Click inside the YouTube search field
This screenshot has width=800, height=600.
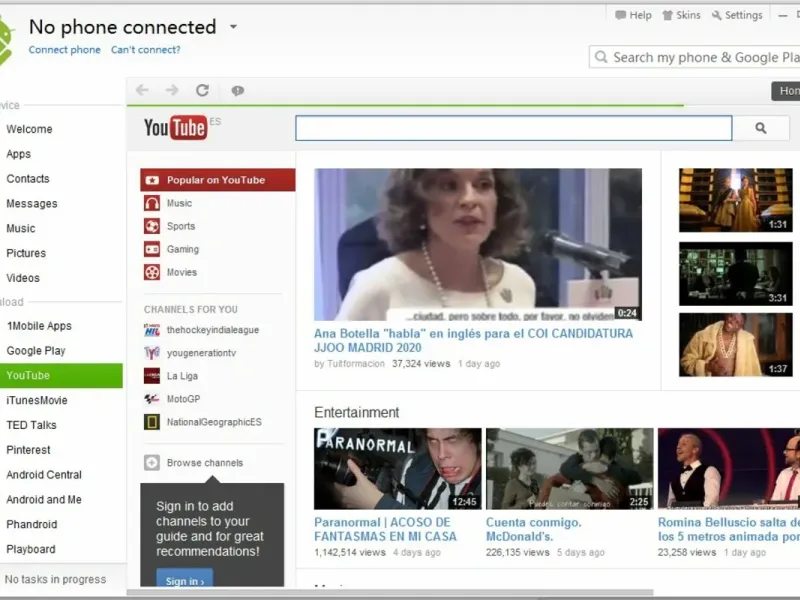coord(514,128)
